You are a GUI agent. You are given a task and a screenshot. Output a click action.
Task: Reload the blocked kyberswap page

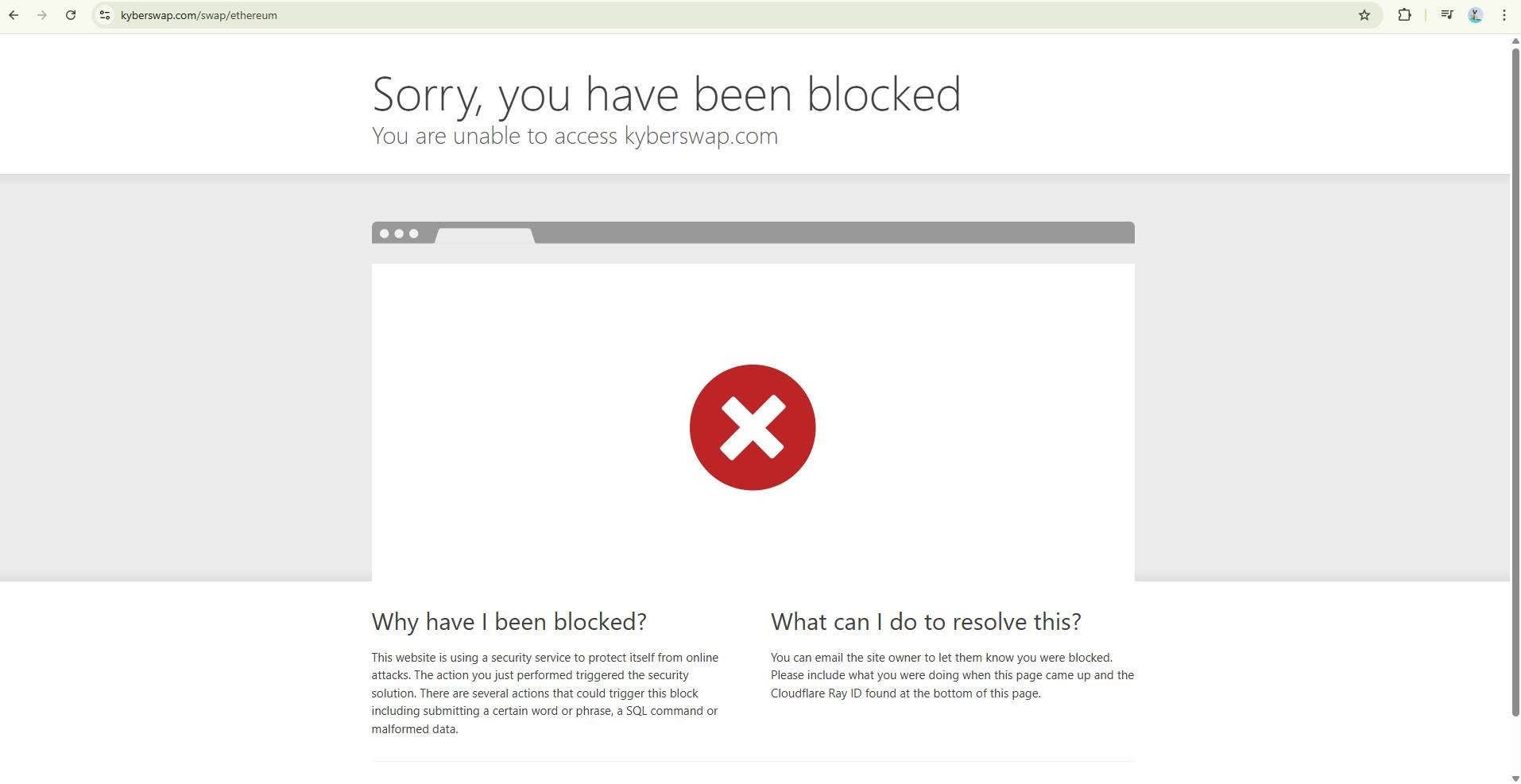[71, 15]
